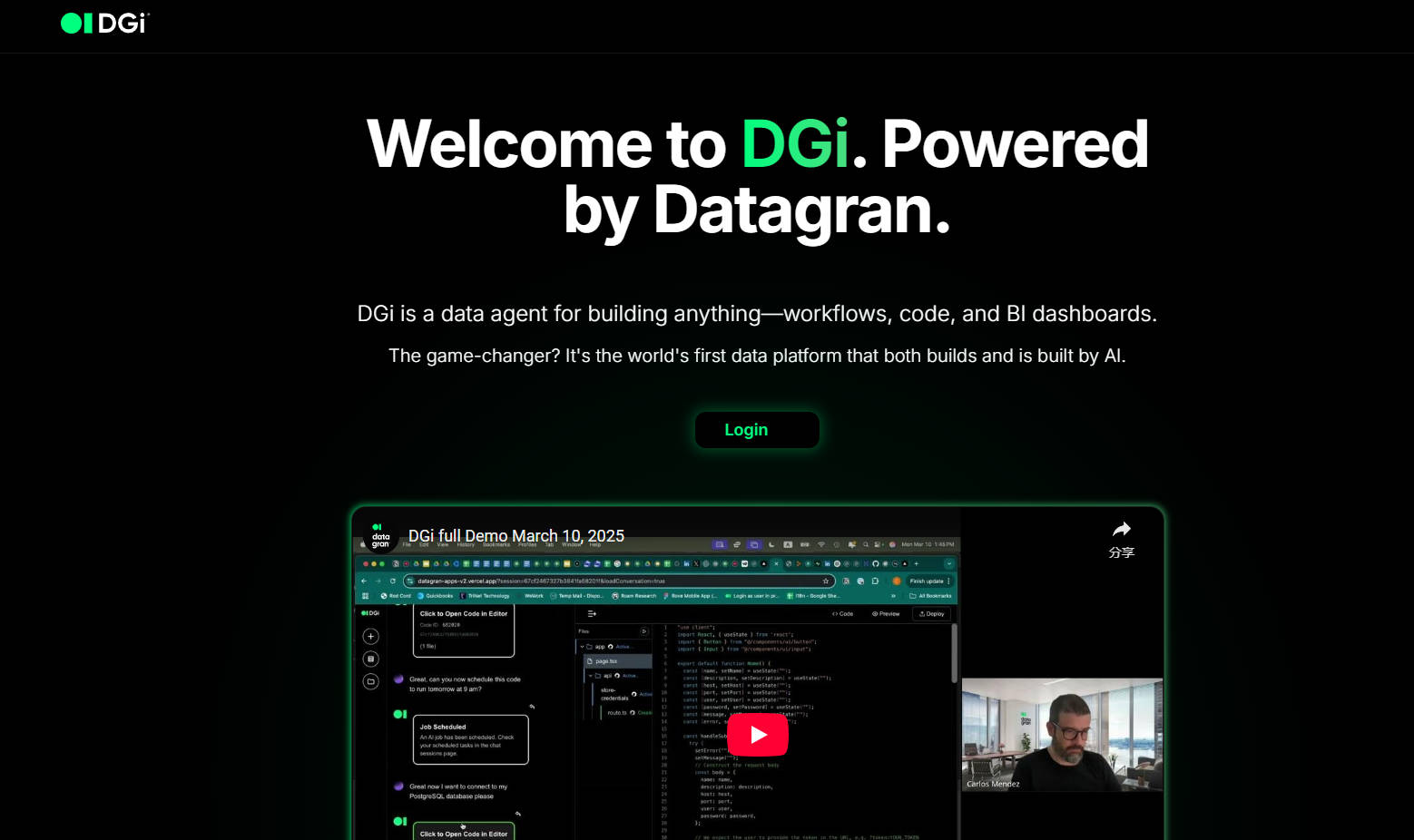Screen dimensions: 1414x840
Task: Click the share arrow icon on video
Action: coord(1122,530)
